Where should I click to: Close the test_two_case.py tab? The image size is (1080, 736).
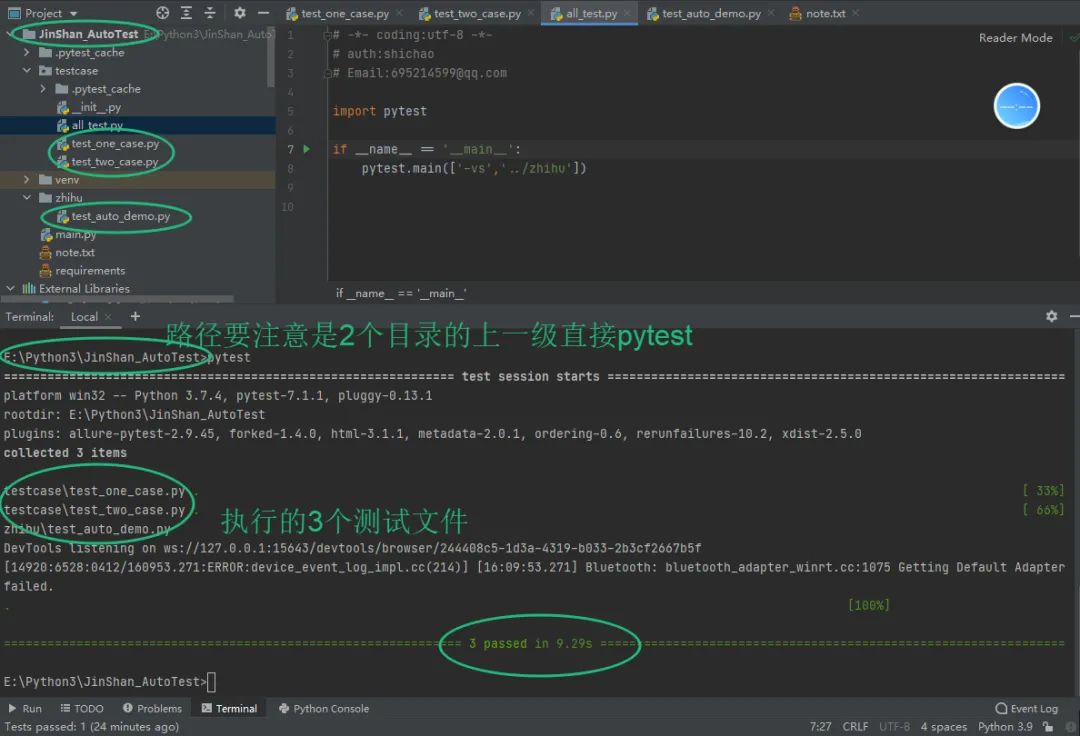[530, 13]
